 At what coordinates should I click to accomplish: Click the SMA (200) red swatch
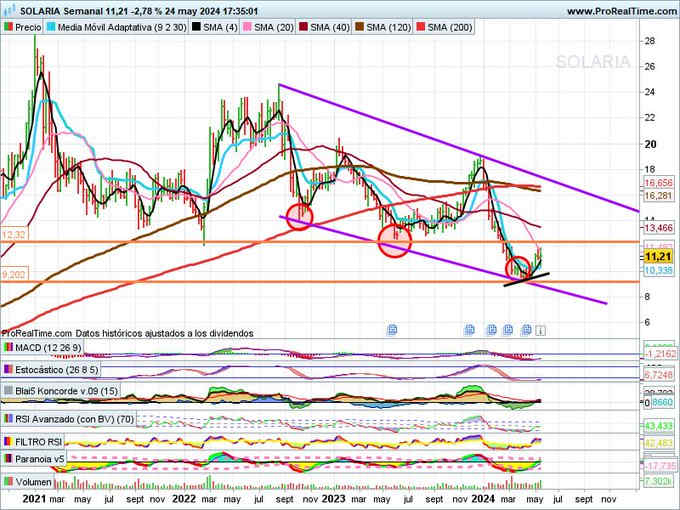tap(420, 27)
